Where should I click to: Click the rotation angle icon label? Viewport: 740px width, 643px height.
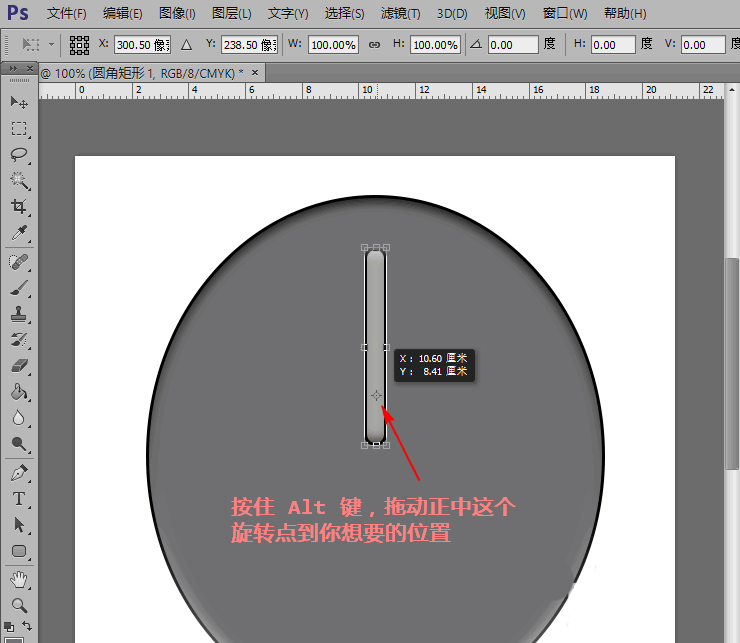(x=476, y=44)
